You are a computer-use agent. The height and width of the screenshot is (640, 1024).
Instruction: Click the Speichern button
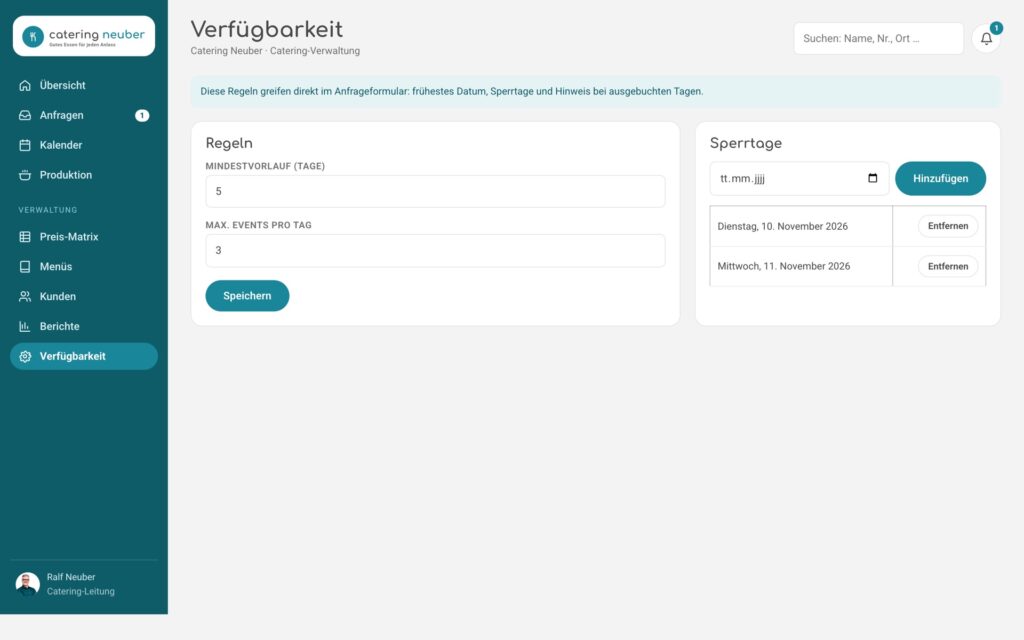tap(247, 296)
